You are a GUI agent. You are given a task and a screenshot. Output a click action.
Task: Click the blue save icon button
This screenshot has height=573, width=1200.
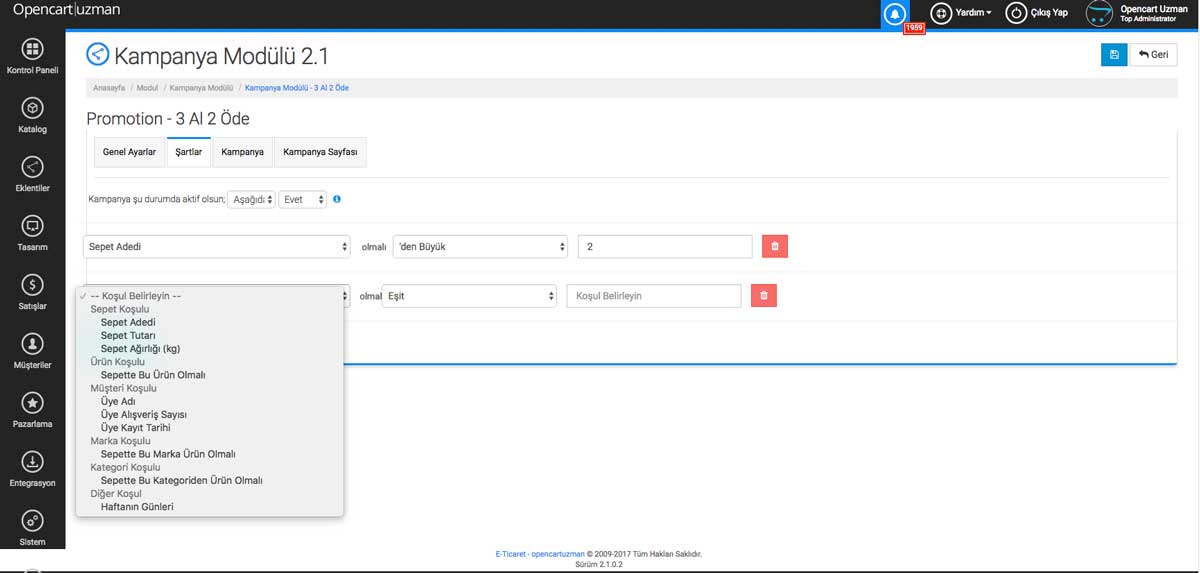(x=1113, y=54)
